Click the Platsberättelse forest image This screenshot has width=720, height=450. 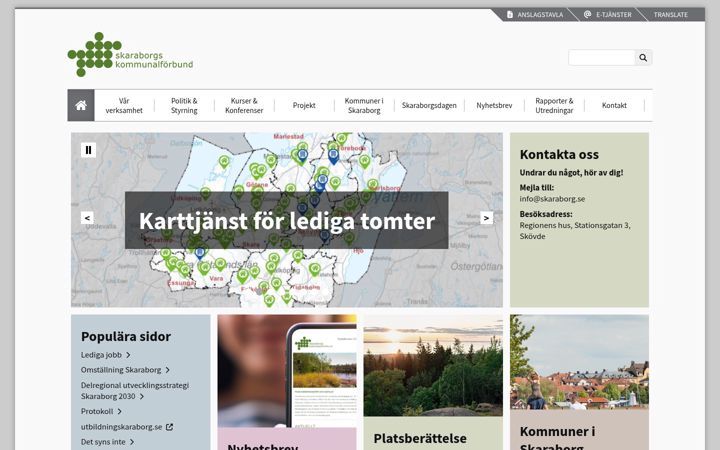pos(433,366)
